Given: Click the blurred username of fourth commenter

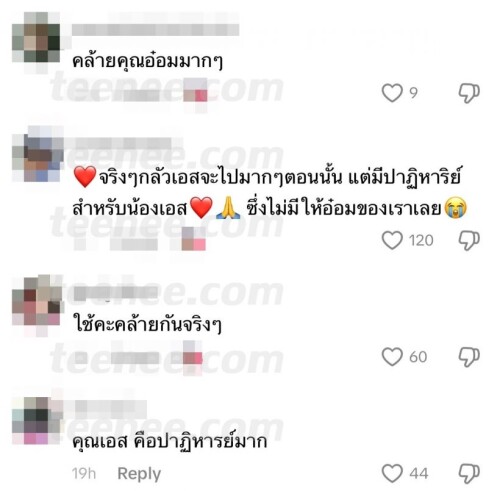Looking at the screenshot, I should click(x=111, y=407).
